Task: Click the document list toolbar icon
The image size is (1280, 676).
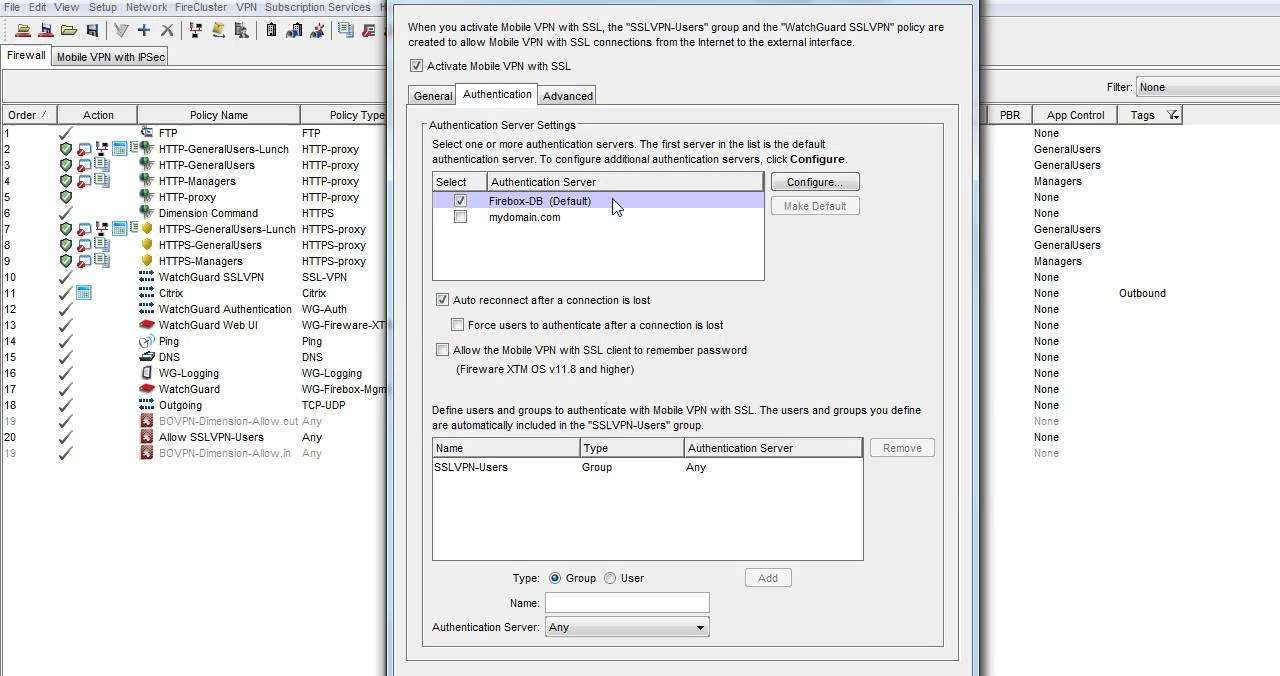Action: pyautogui.click(x=345, y=31)
